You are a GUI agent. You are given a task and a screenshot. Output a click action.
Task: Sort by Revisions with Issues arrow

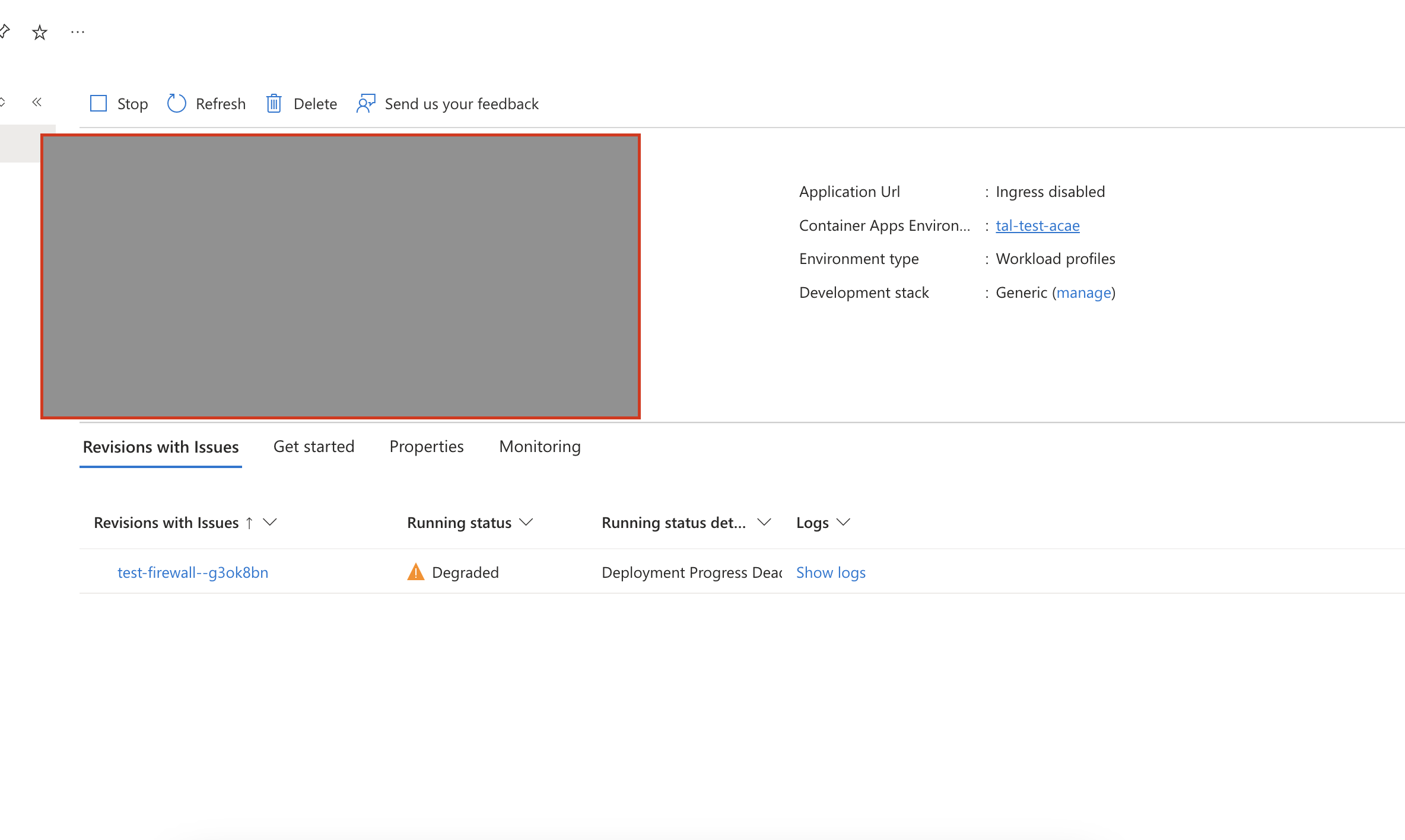point(250,523)
